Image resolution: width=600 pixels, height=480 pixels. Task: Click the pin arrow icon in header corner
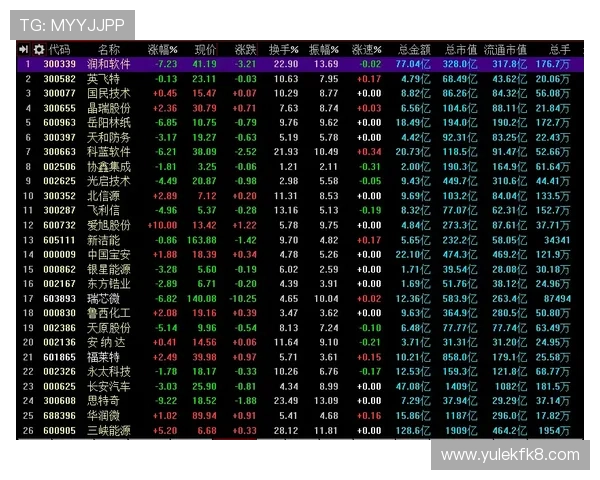[24, 49]
